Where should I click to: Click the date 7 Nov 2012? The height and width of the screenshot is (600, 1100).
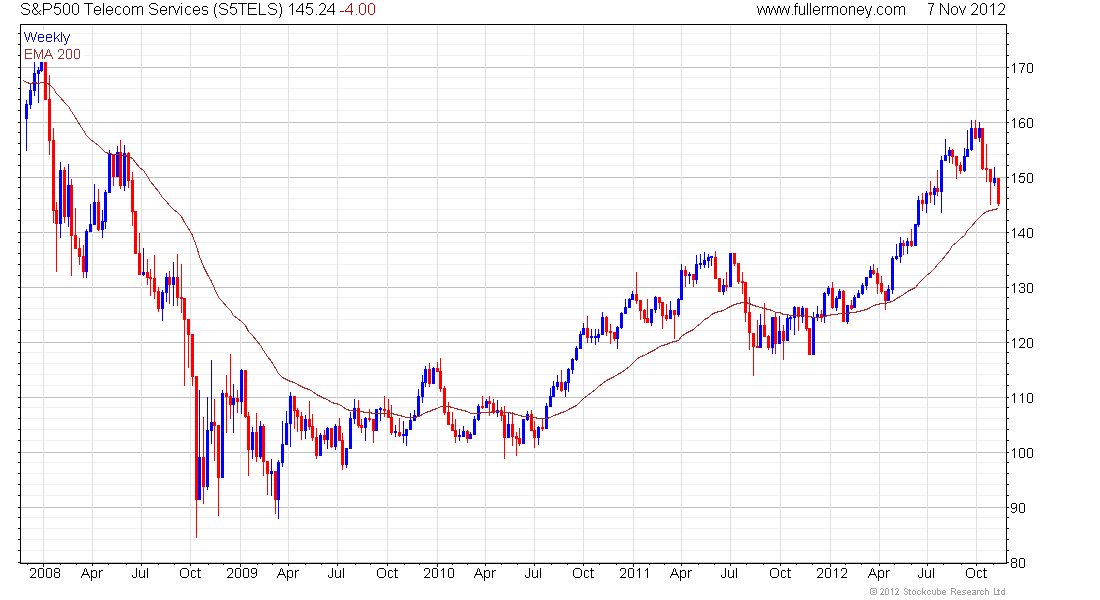point(967,10)
